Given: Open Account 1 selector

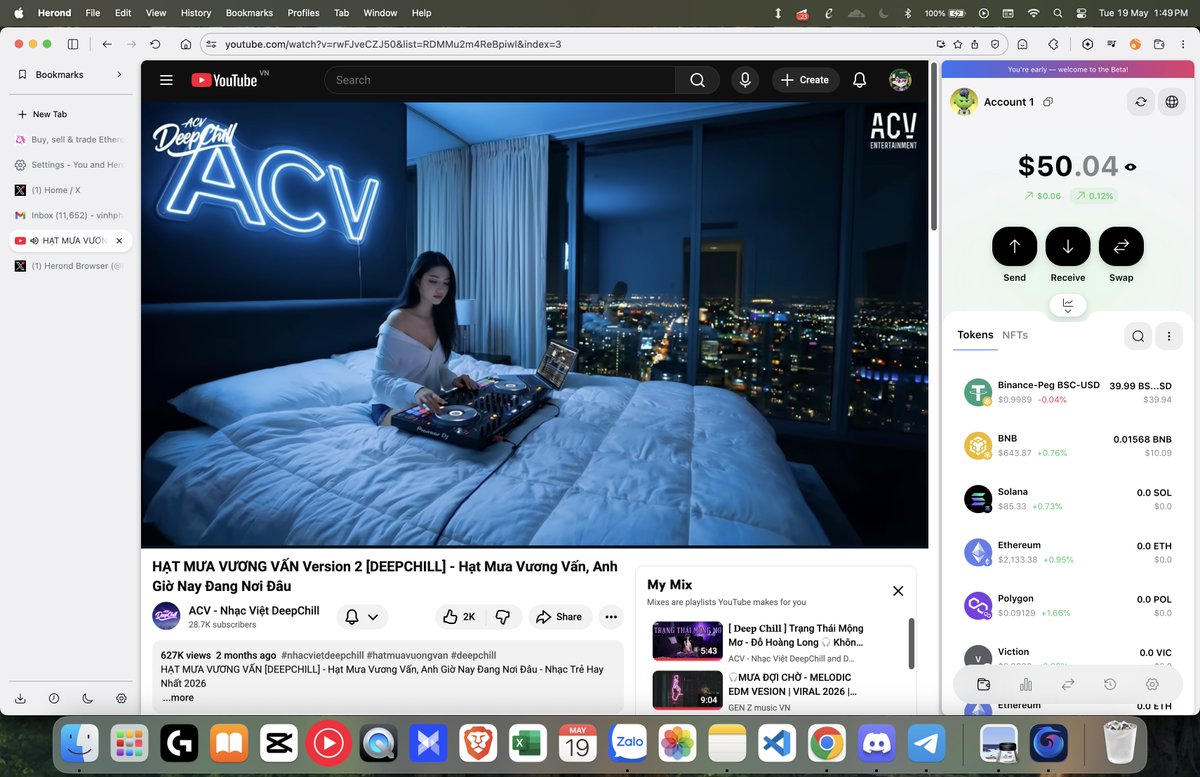Looking at the screenshot, I should click(x=1008, y=102).
